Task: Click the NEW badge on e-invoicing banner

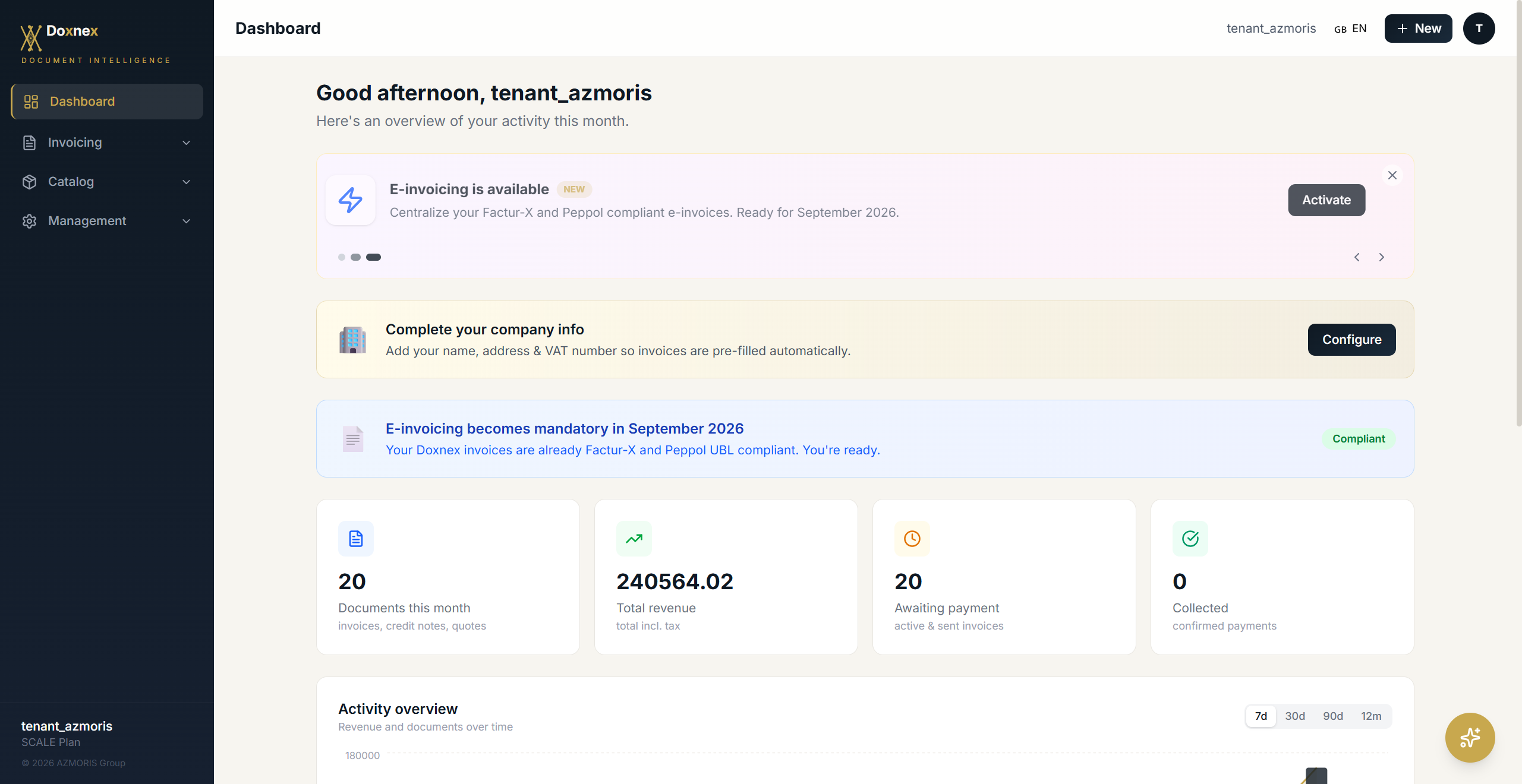Action: [x=574, y=189]
